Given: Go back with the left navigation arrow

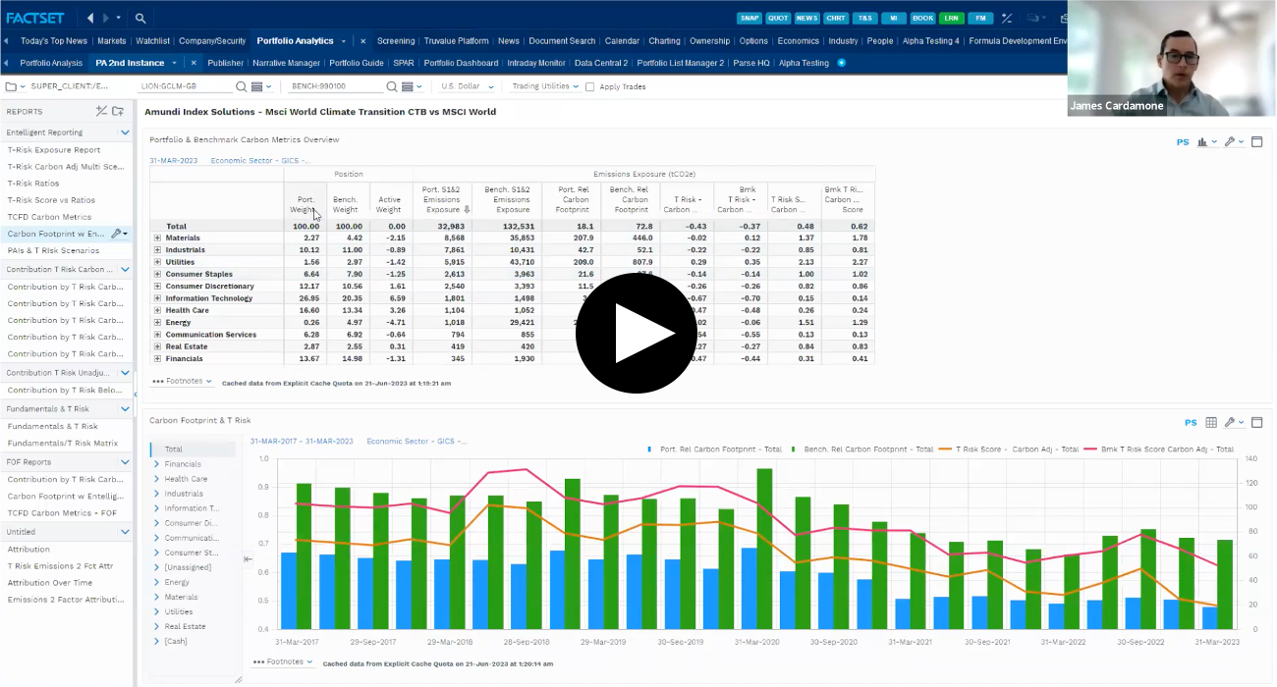Looking at the screenshot, I should [x=90, y=18].
